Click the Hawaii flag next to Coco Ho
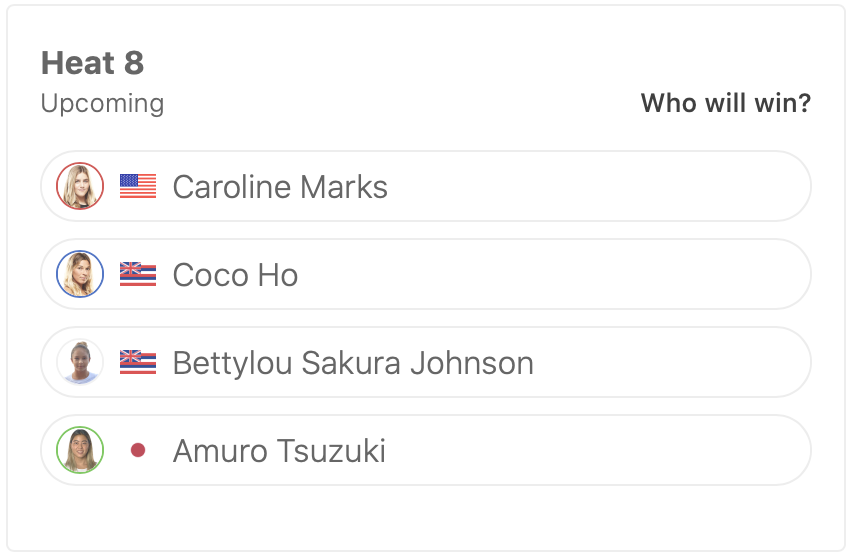Viewport: 854px width, 558px height. tap(138, 274)
